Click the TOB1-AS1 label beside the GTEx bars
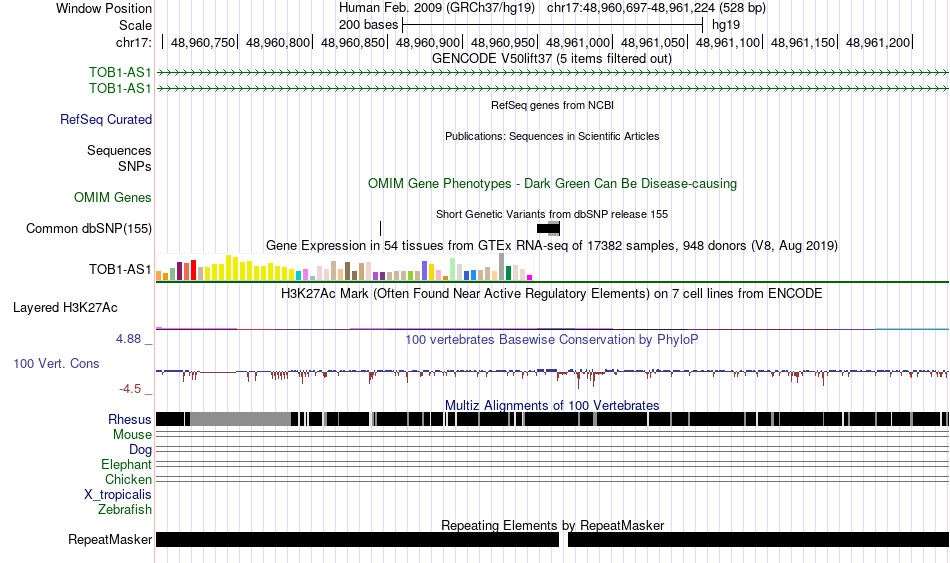950x563 pixels. pyautogui.click(x=120, y=269)
